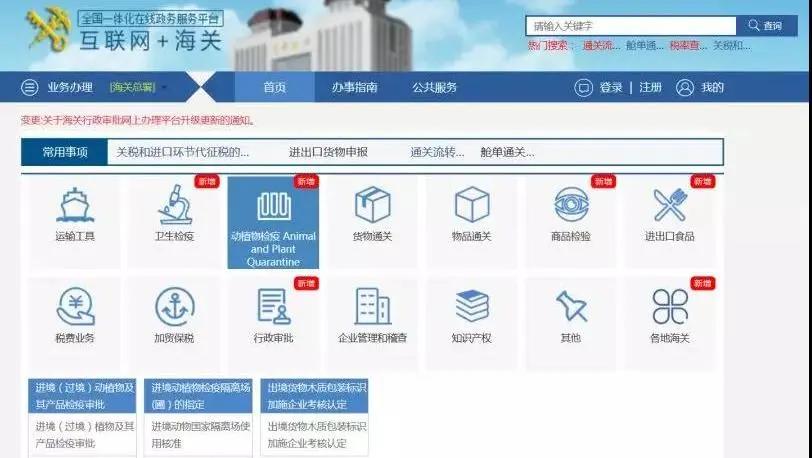
Task: Open 关税和进口环节代征税的... link
Action: [x=183, y=152]
